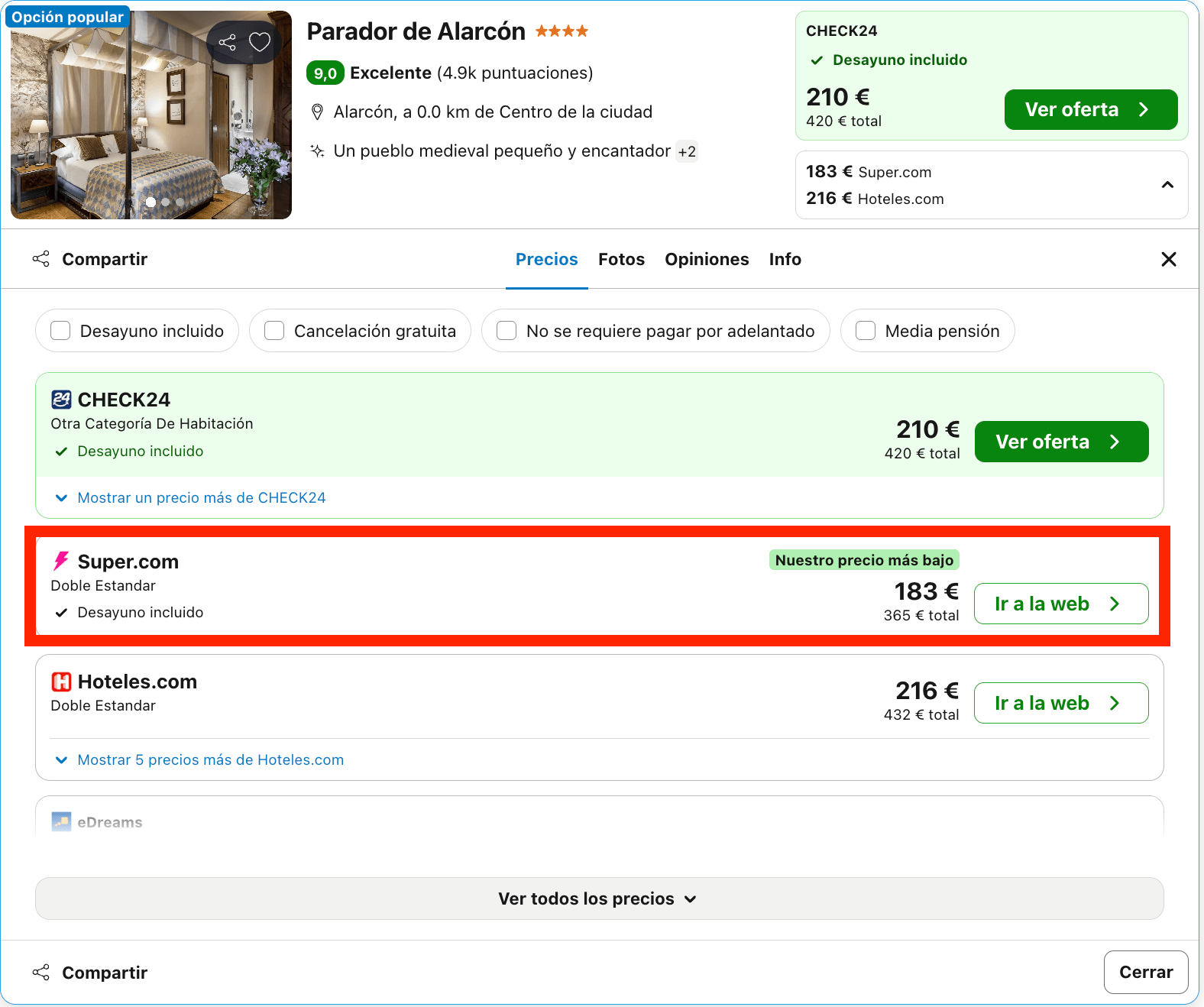Click the location pin icon next to Alarcón
1204x1007 pixels.
click(x=317, y=112)
